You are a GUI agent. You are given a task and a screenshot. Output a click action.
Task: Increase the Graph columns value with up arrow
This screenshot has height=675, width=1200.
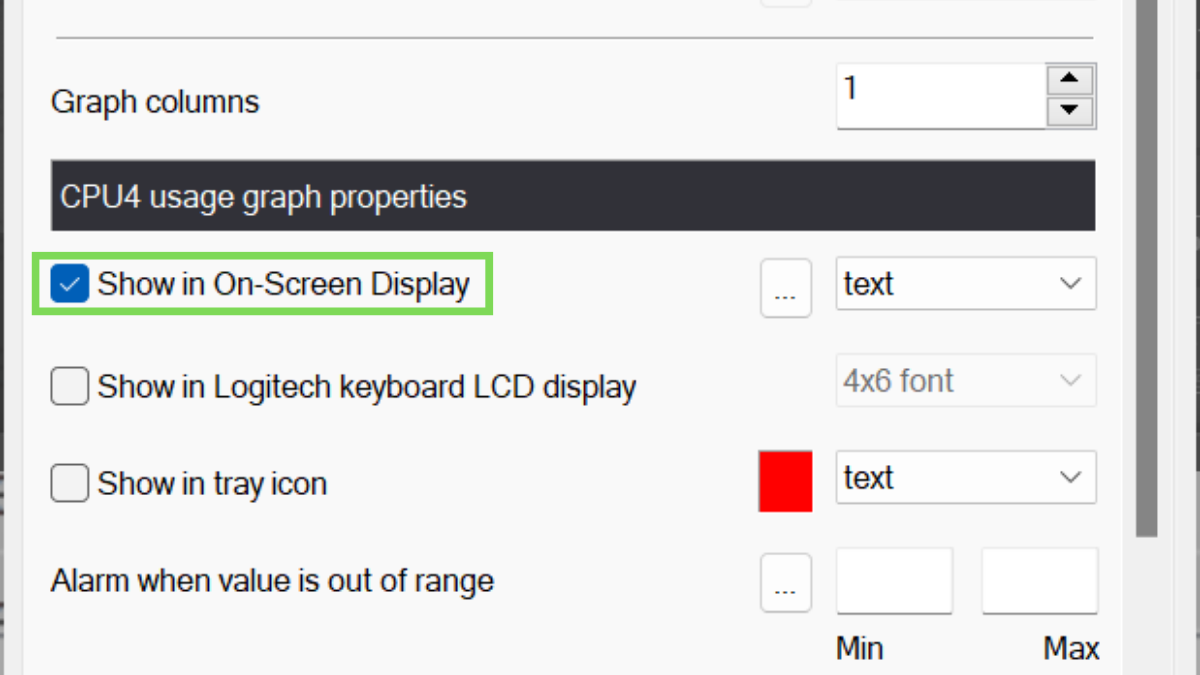1070,80
